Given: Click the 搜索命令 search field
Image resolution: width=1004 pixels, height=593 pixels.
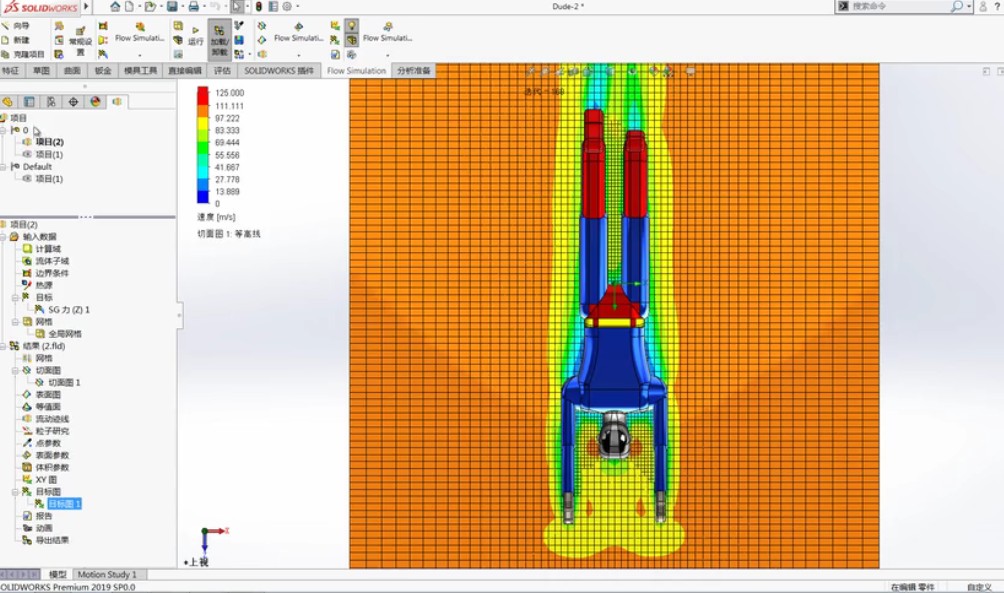Looking at the screenshot, I should tap(905, 6).
